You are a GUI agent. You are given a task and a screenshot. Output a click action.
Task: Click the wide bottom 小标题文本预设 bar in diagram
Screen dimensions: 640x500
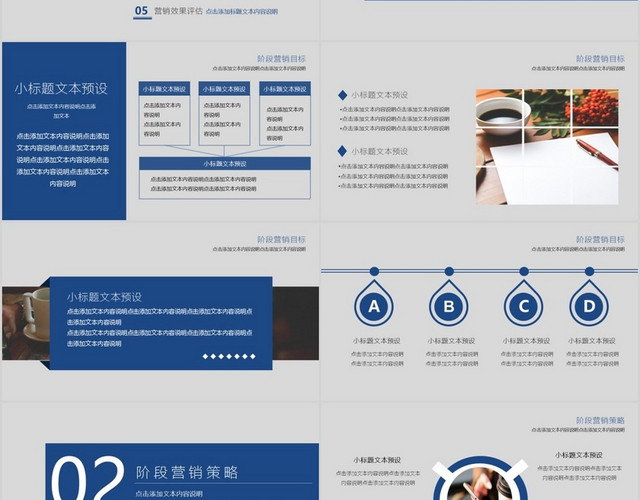tap(225, 164)
